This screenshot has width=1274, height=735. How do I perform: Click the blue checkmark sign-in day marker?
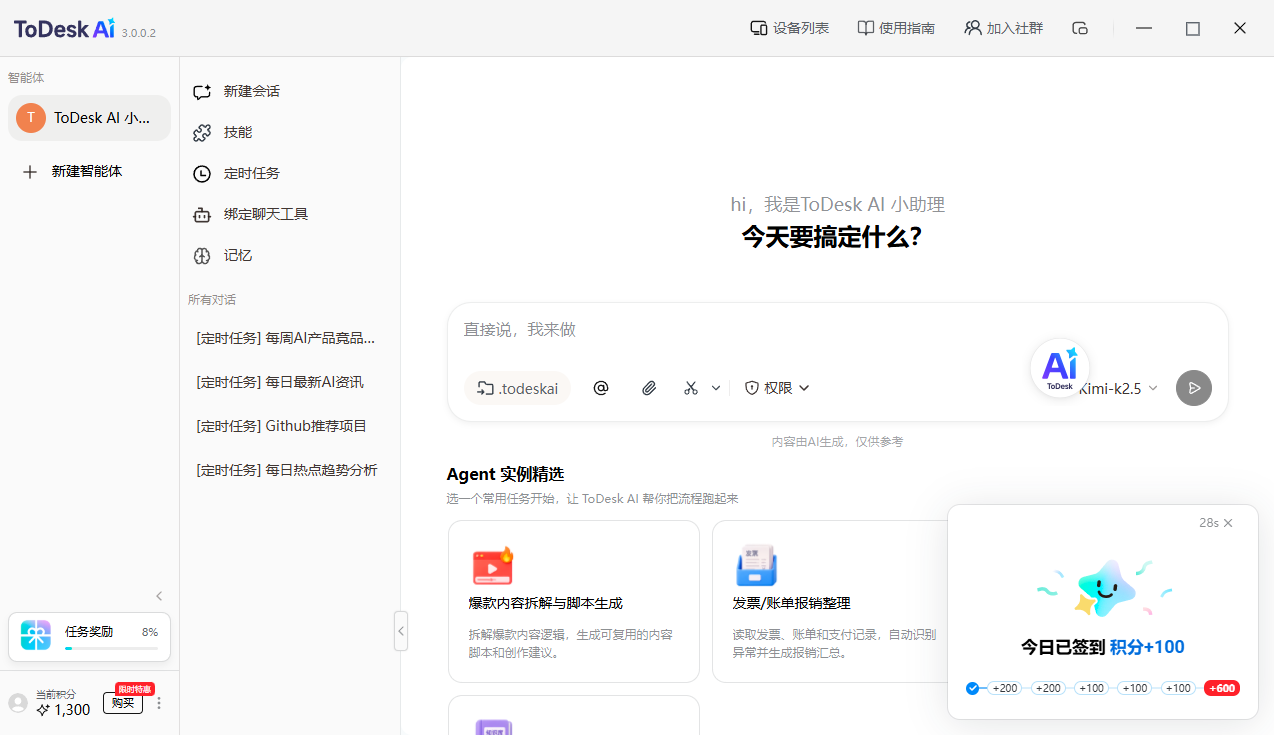[972, 688]
